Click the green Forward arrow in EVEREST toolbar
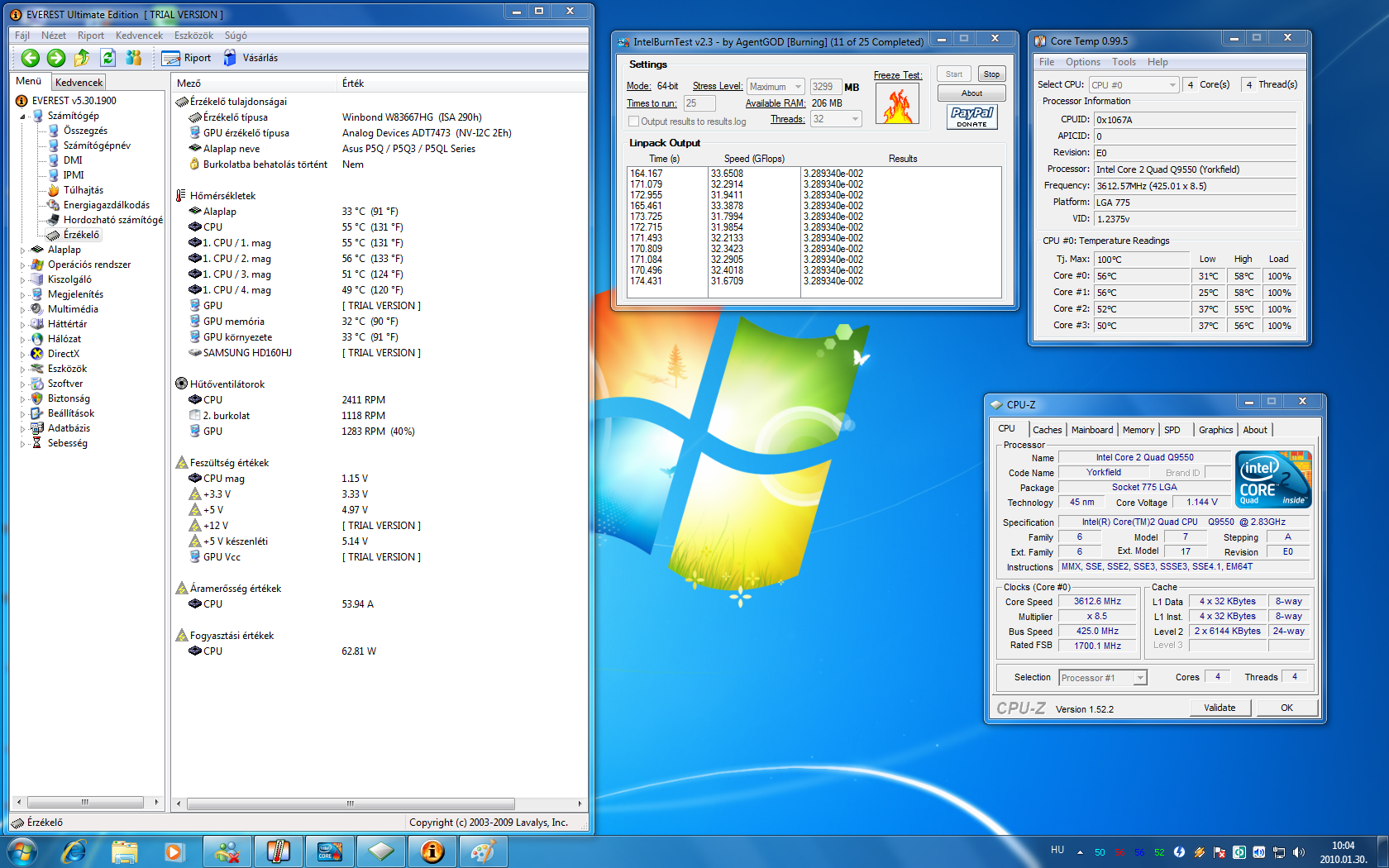Image resolution: width=1389 pixels, height=868 pixels. (x=56, y=58)
